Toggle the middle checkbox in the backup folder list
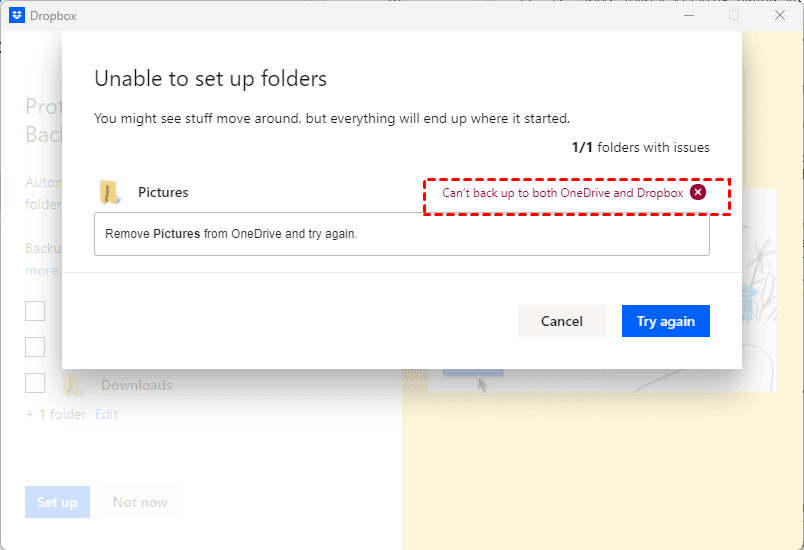The height and width of the screenshot is (550, 804). coord(35,347)
